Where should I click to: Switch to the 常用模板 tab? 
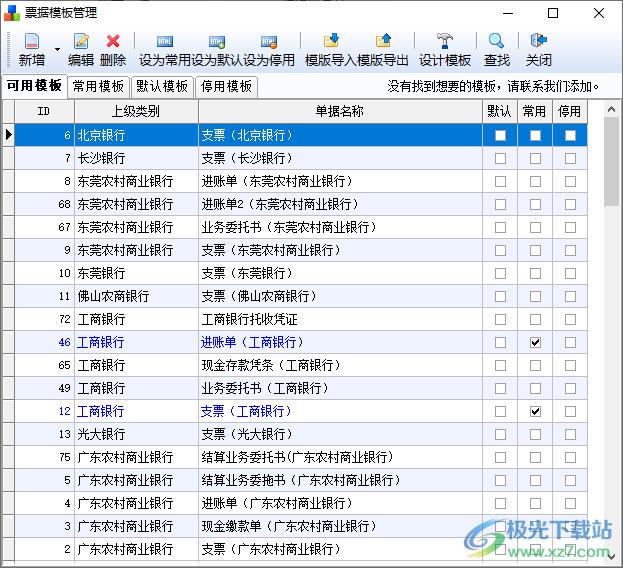click(98, 86)
